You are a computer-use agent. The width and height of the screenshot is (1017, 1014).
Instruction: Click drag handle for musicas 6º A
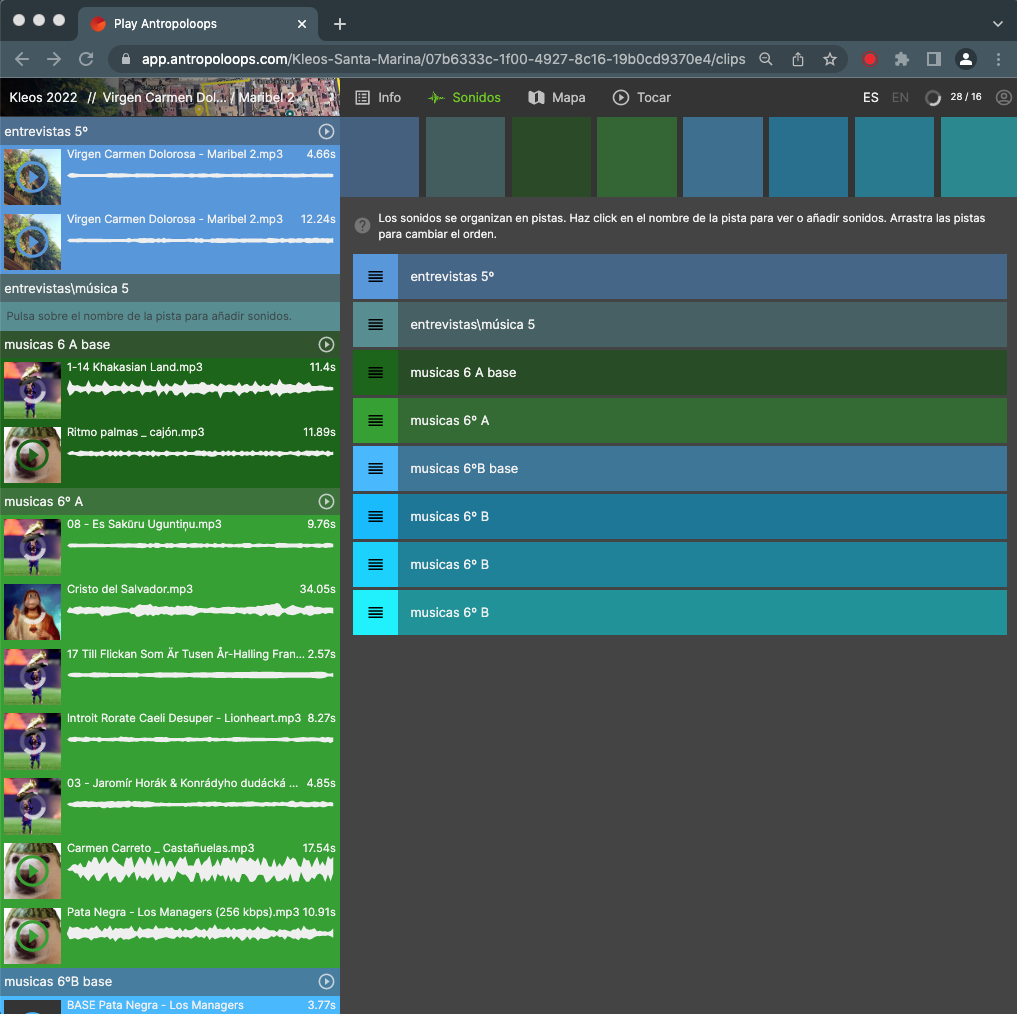[375, 421]
